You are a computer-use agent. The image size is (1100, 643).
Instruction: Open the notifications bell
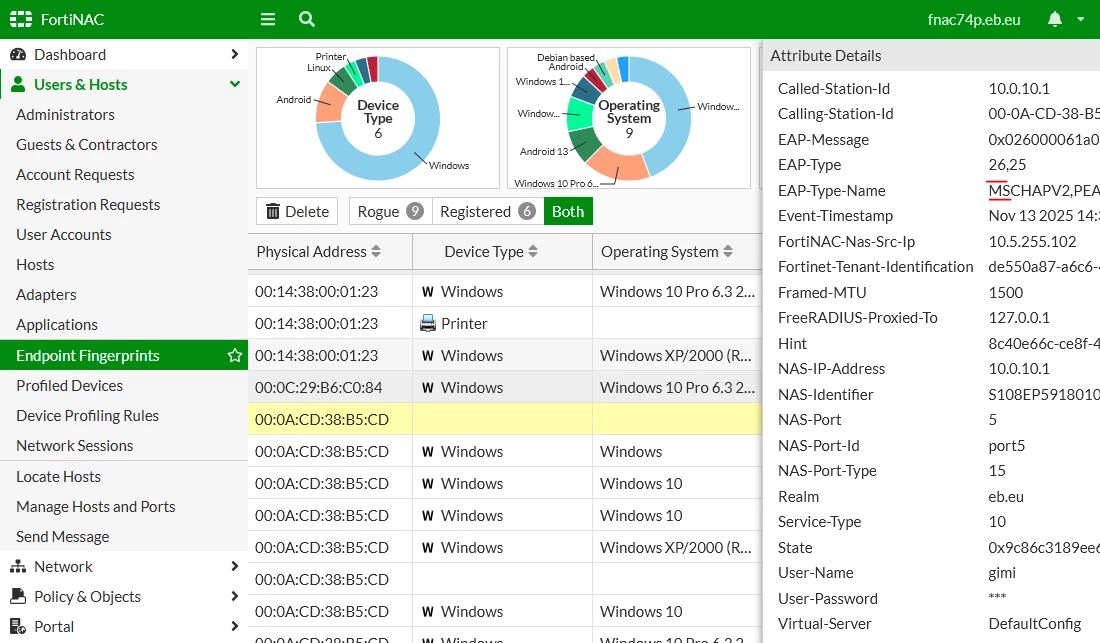1054,19
